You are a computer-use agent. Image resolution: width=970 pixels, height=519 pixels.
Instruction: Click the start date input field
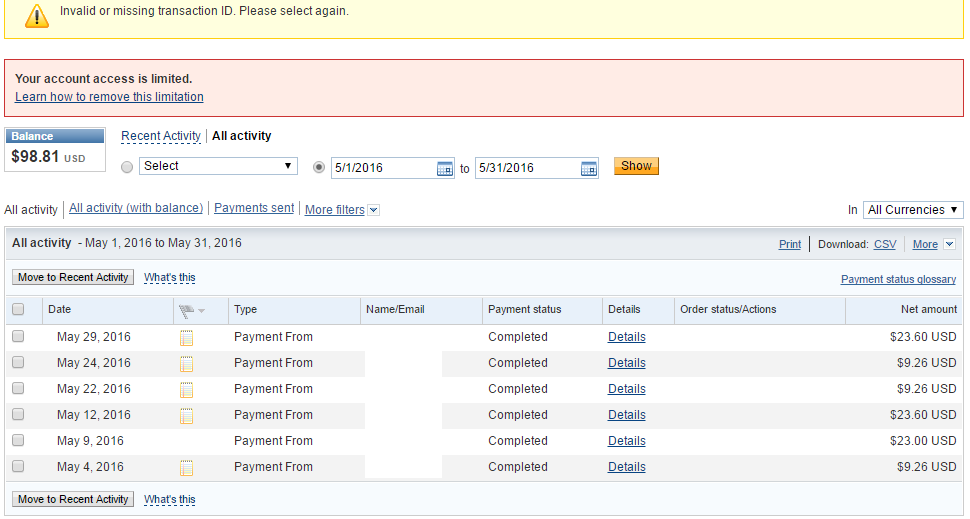(x=384, y=168)
